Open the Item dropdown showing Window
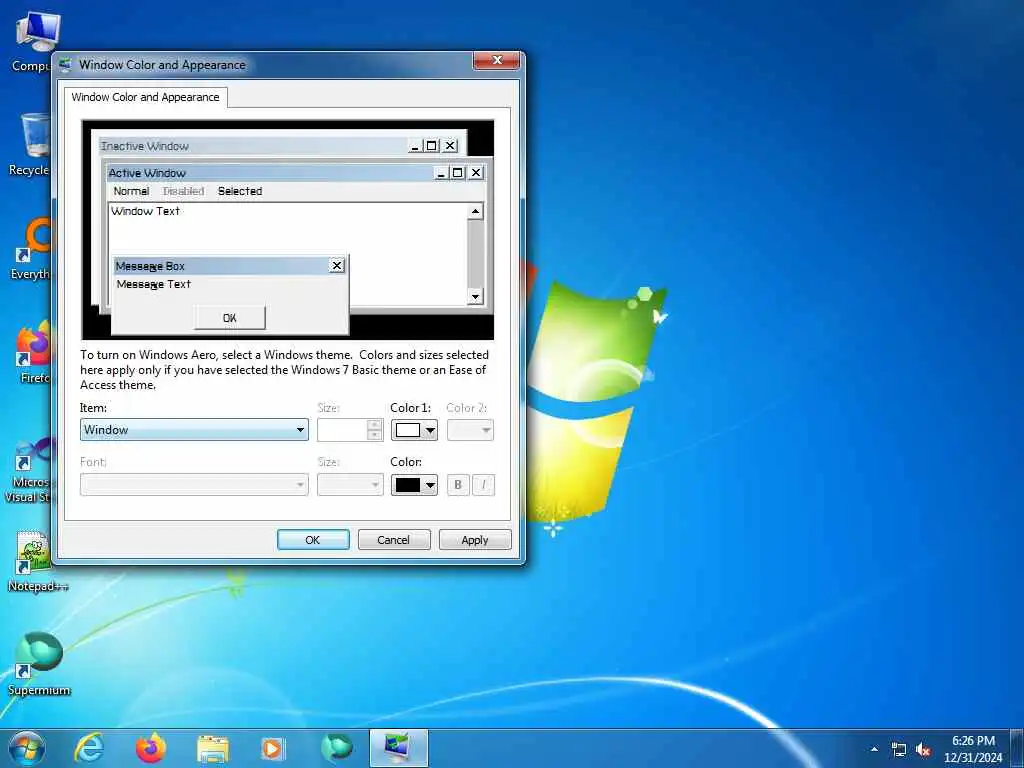 point(194,430)
